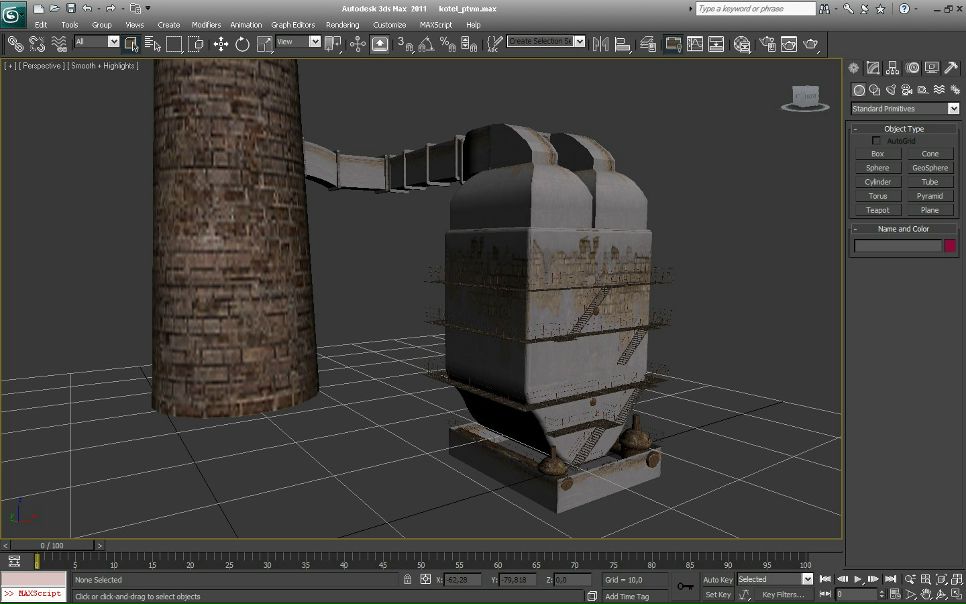This screenshot has height=604, width=966.
Task: Click the Mirror tool icon
Action: point(600,44)
